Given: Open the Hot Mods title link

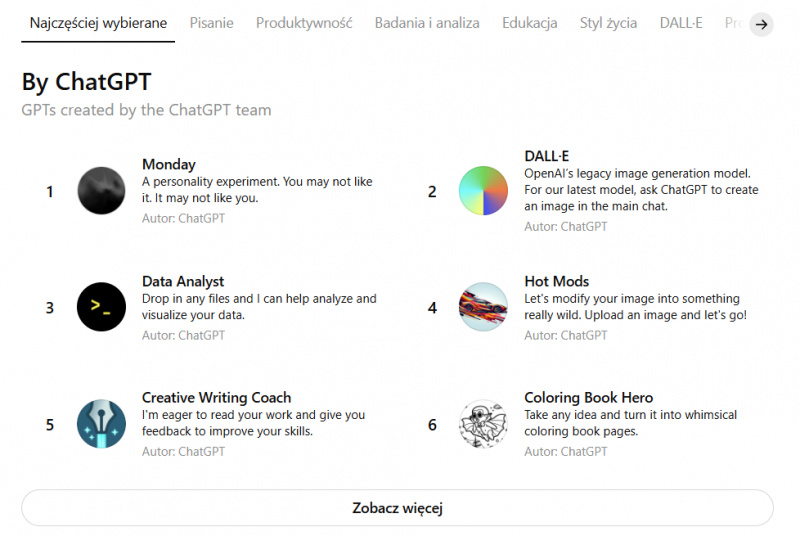Looking at the screenshot, I should (x=556, y=282).
